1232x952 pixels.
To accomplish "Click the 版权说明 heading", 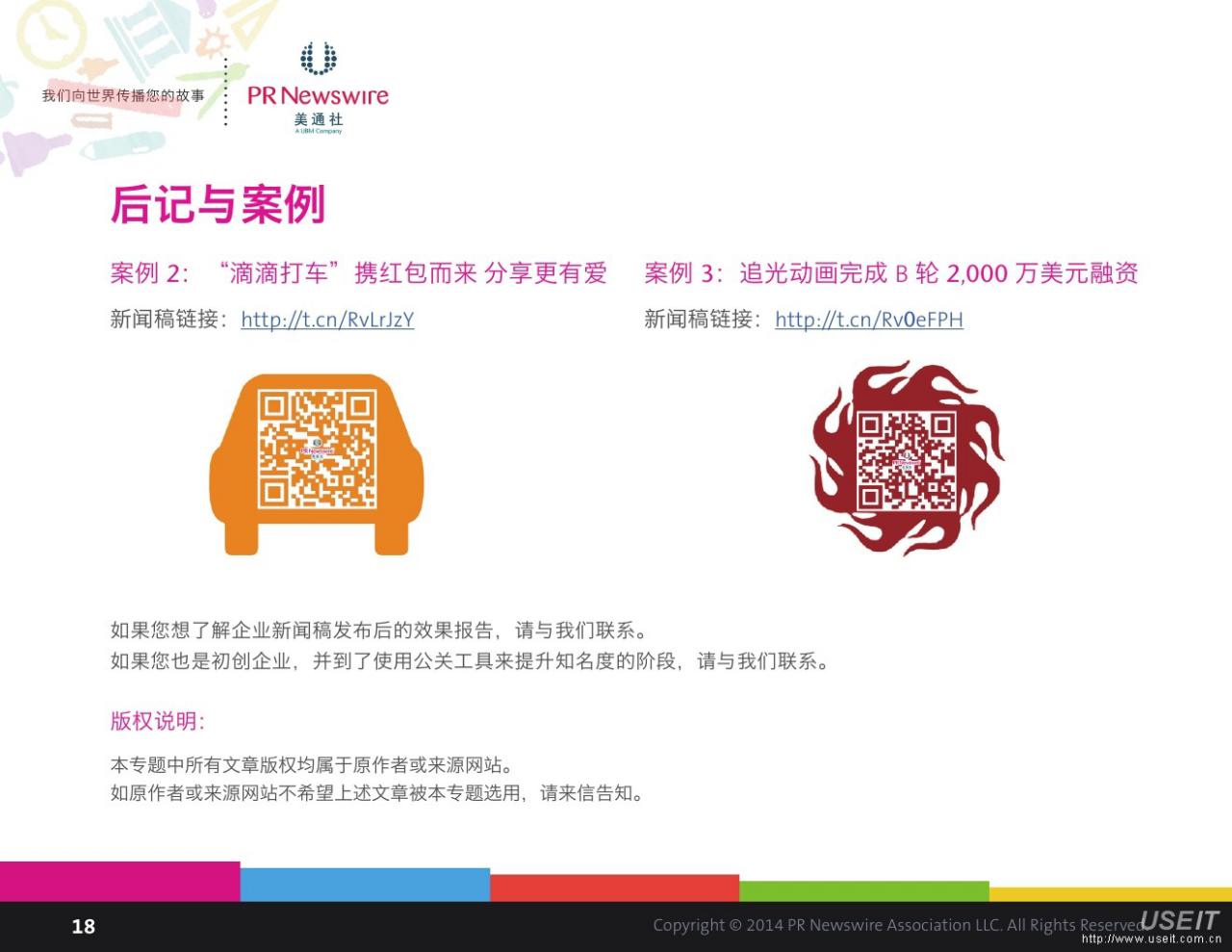I will point(158,721).
